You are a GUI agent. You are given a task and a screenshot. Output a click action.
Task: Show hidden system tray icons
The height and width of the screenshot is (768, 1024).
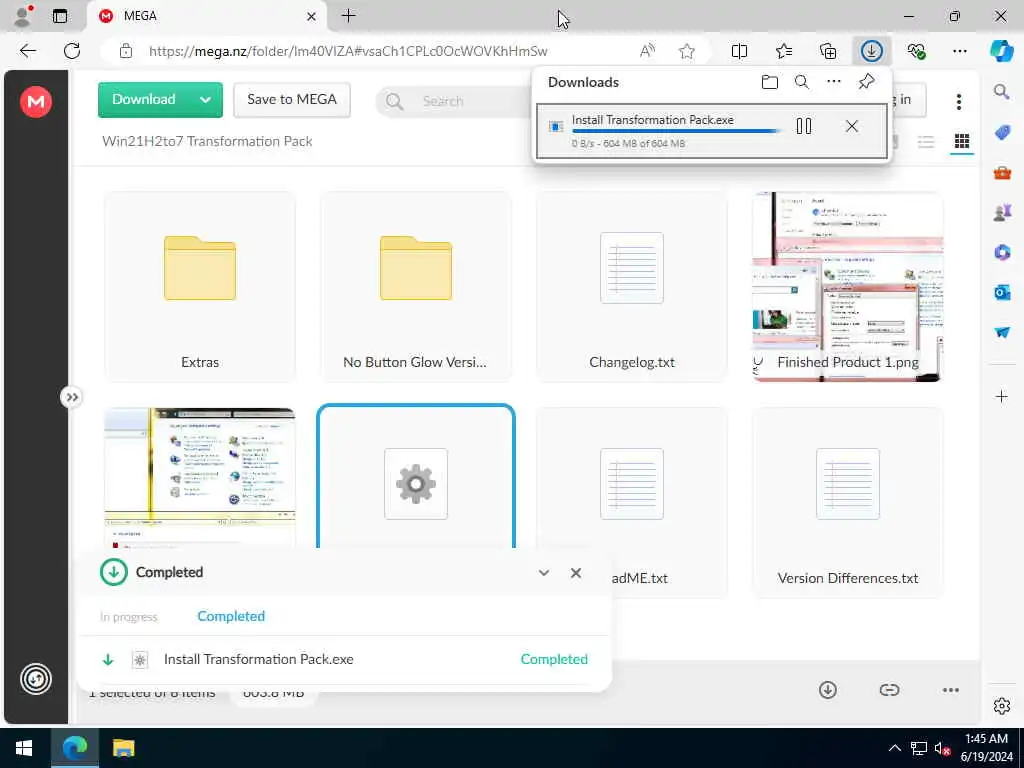coord(895,748)
